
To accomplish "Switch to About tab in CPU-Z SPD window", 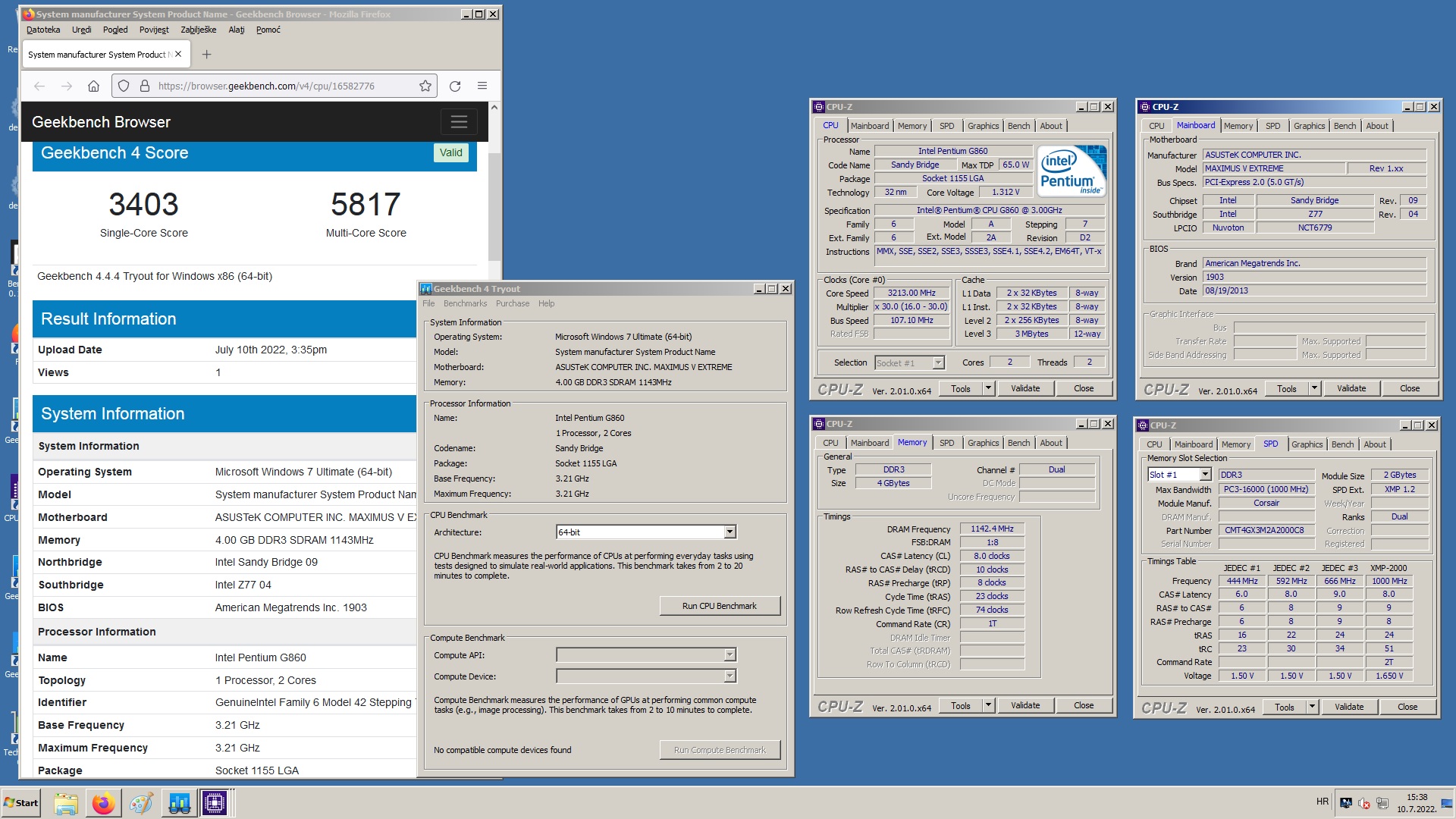I will (1374, 444).
